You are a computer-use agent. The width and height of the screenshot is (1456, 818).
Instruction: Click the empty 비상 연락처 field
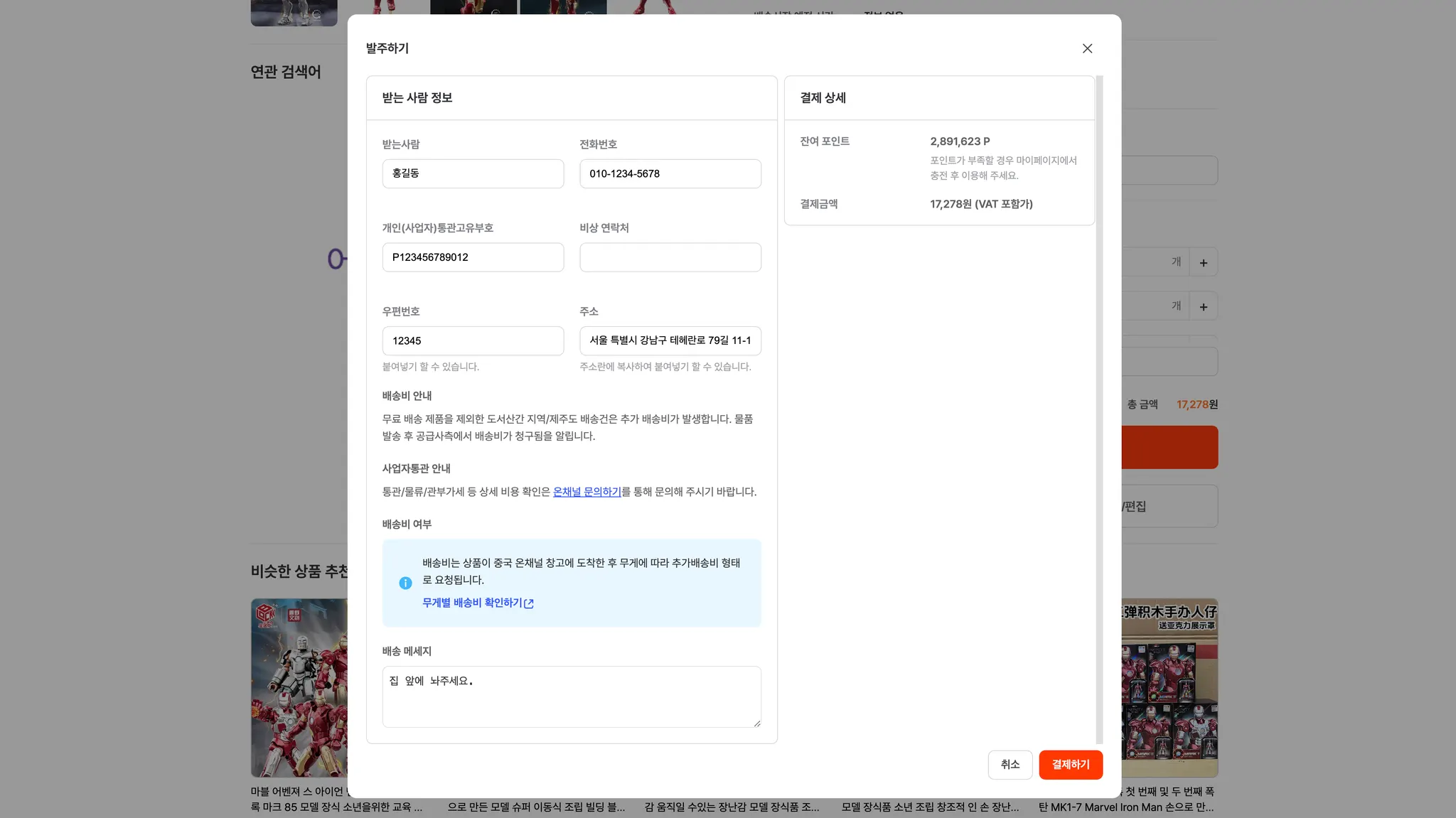click(x=670, y=257)
